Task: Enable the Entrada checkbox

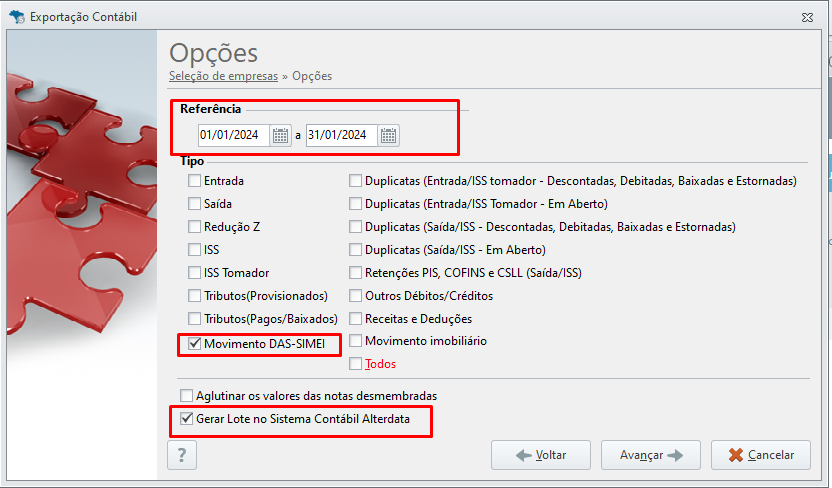Action: (194, 181)
